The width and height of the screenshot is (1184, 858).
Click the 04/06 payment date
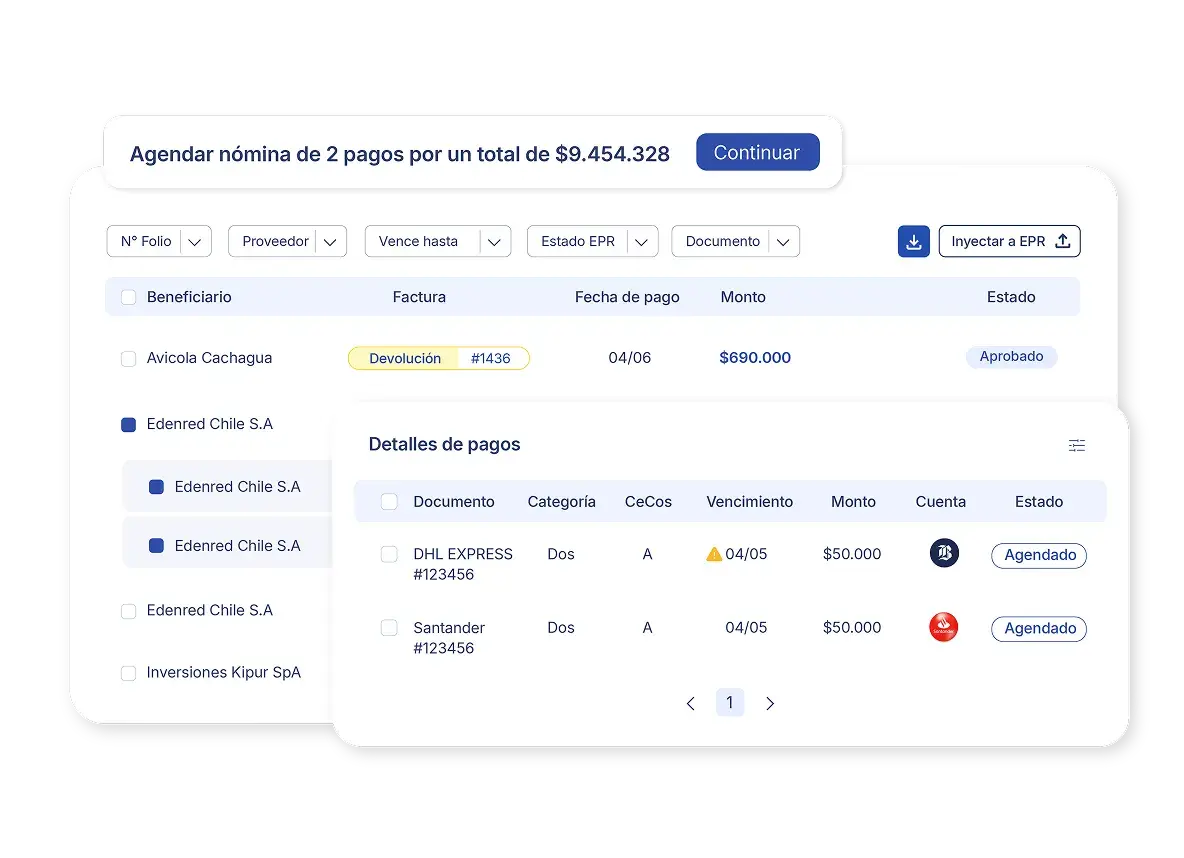coord(630,357)
